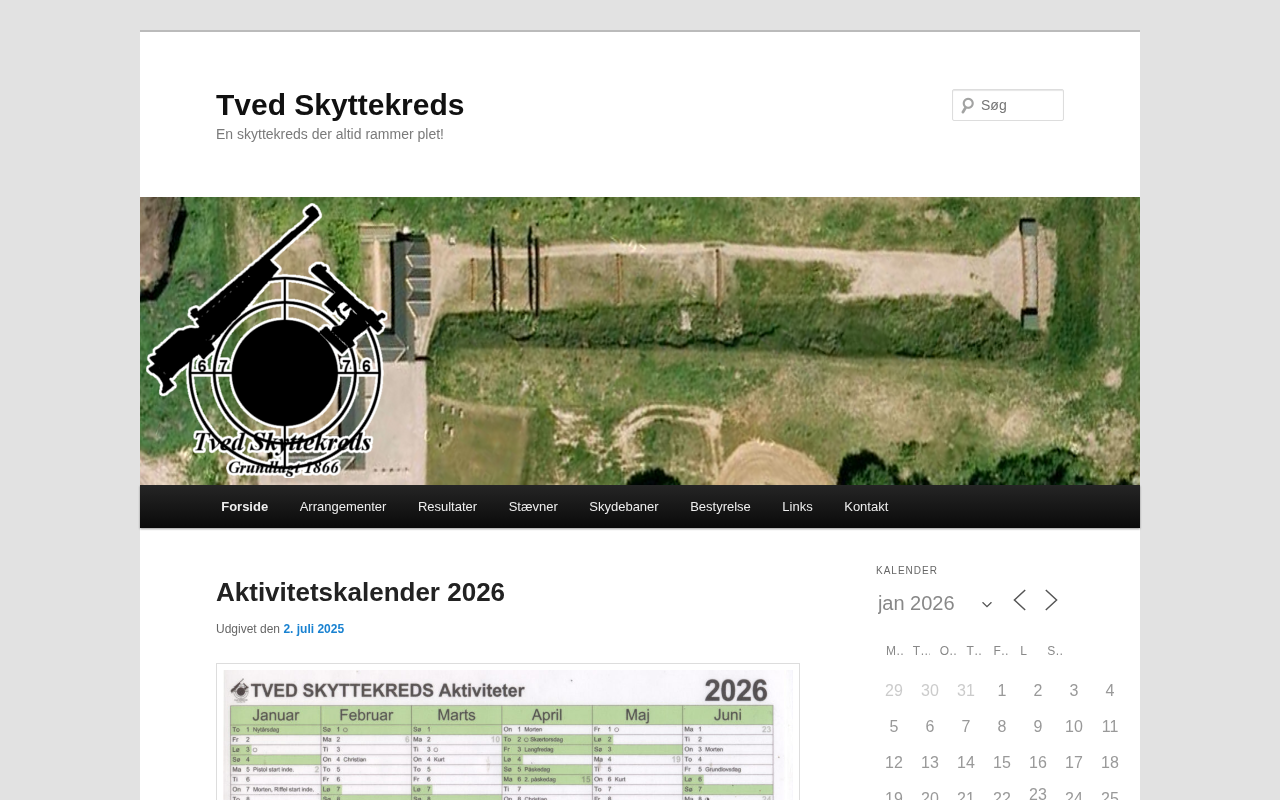
Task: Go to next month in calendar
Action: pos(1051,601)
